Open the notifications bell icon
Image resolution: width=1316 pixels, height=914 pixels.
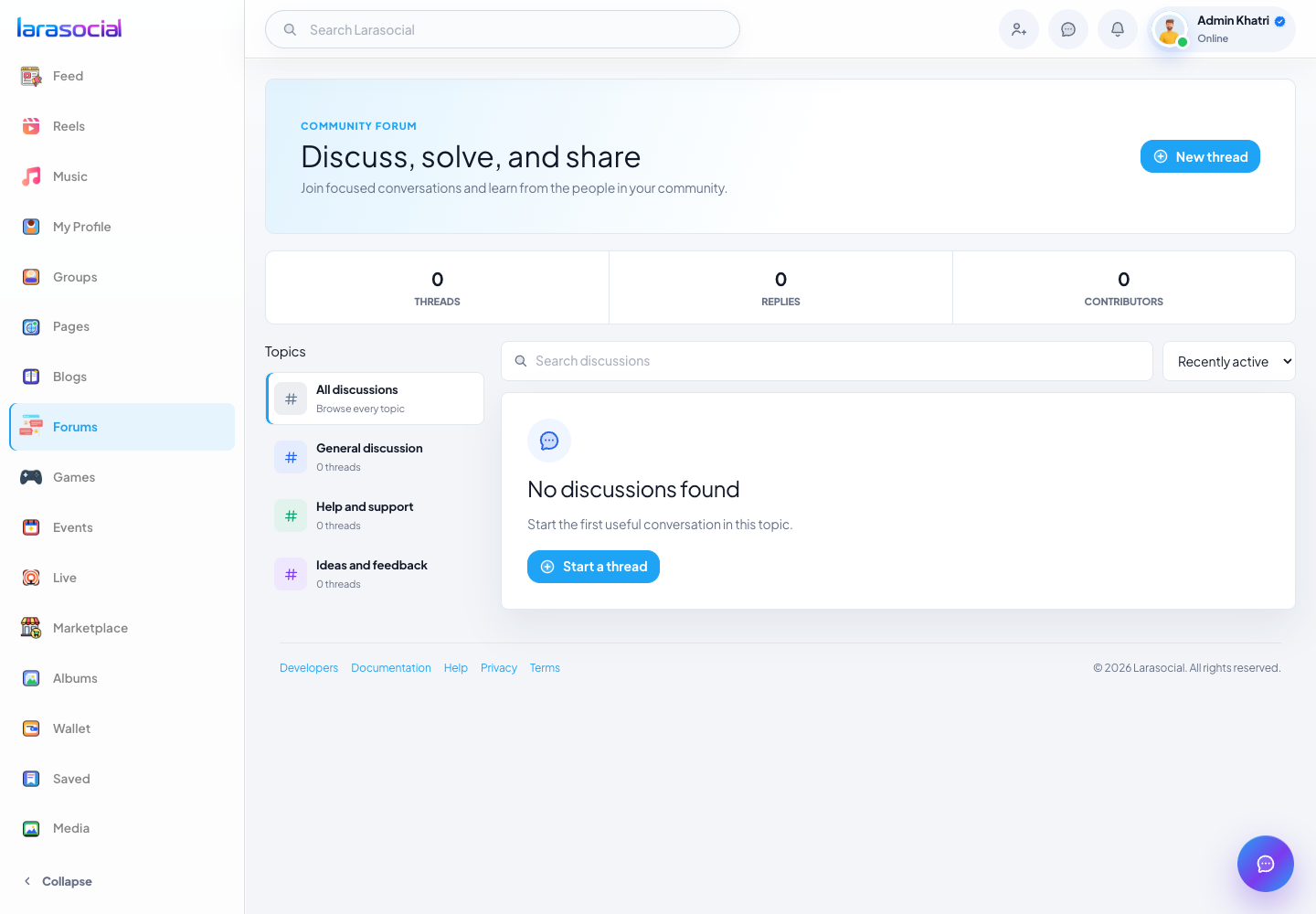[x=1117, y=29]
